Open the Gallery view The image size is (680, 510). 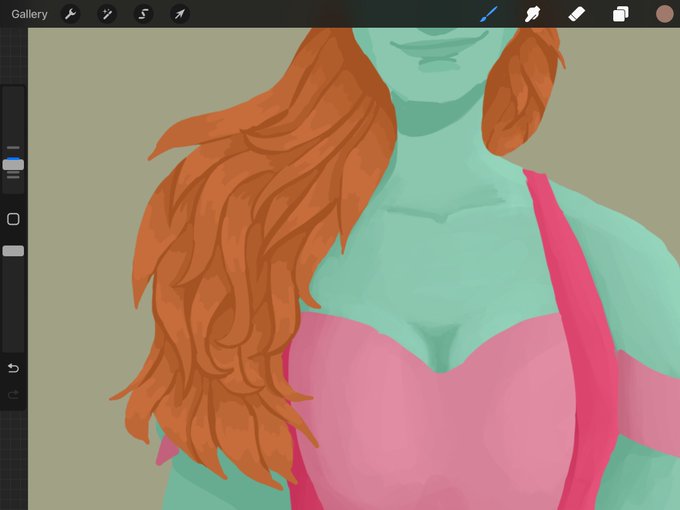[x=29, y=14]
